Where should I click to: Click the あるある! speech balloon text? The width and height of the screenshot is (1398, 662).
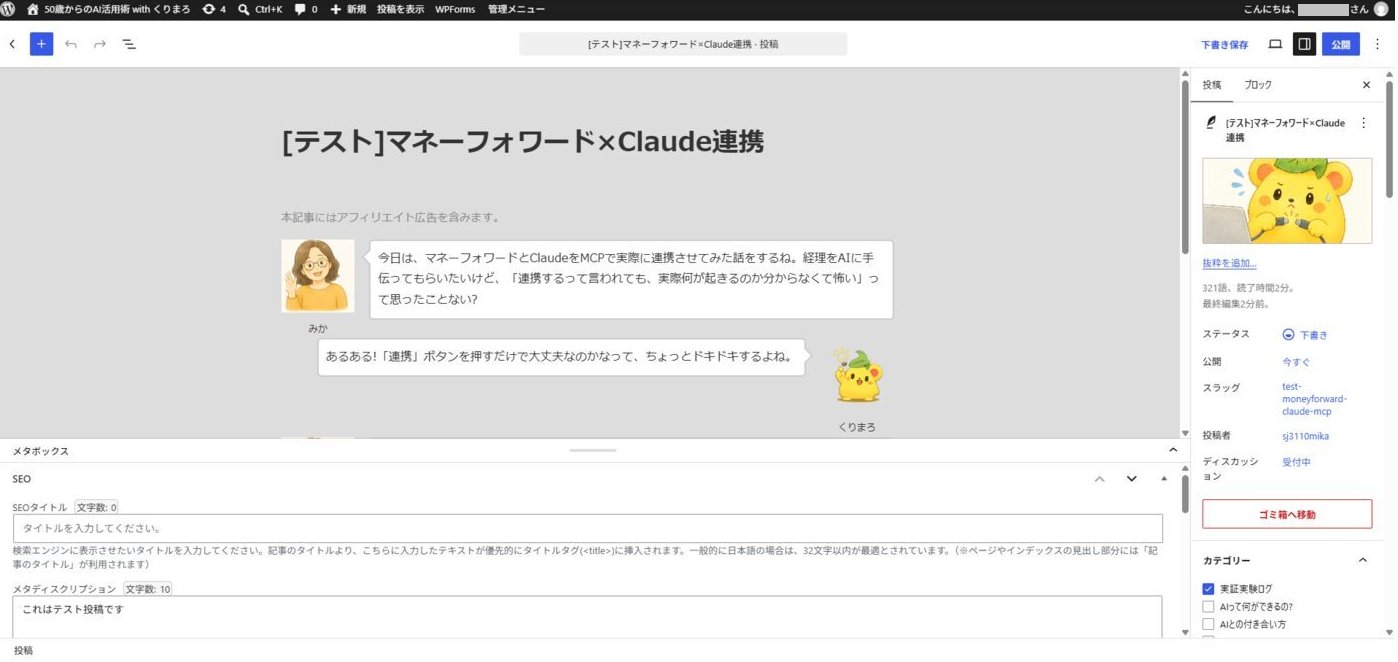point(561,356)
